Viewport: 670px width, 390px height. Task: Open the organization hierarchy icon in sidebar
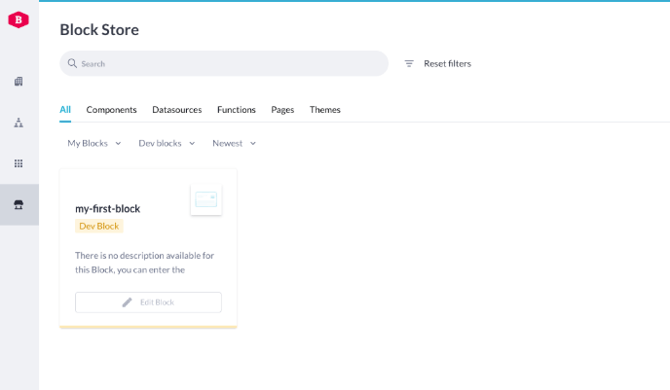point(18,123)
